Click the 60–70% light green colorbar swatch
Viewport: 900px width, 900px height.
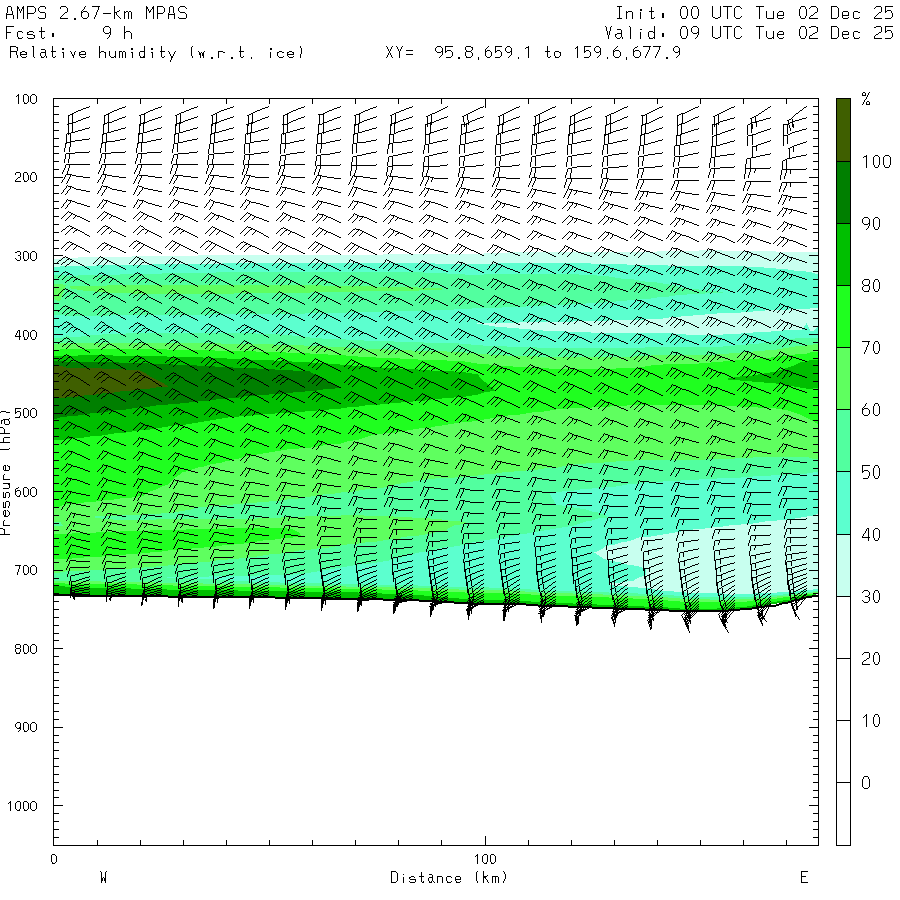click(x=843, y=378)
